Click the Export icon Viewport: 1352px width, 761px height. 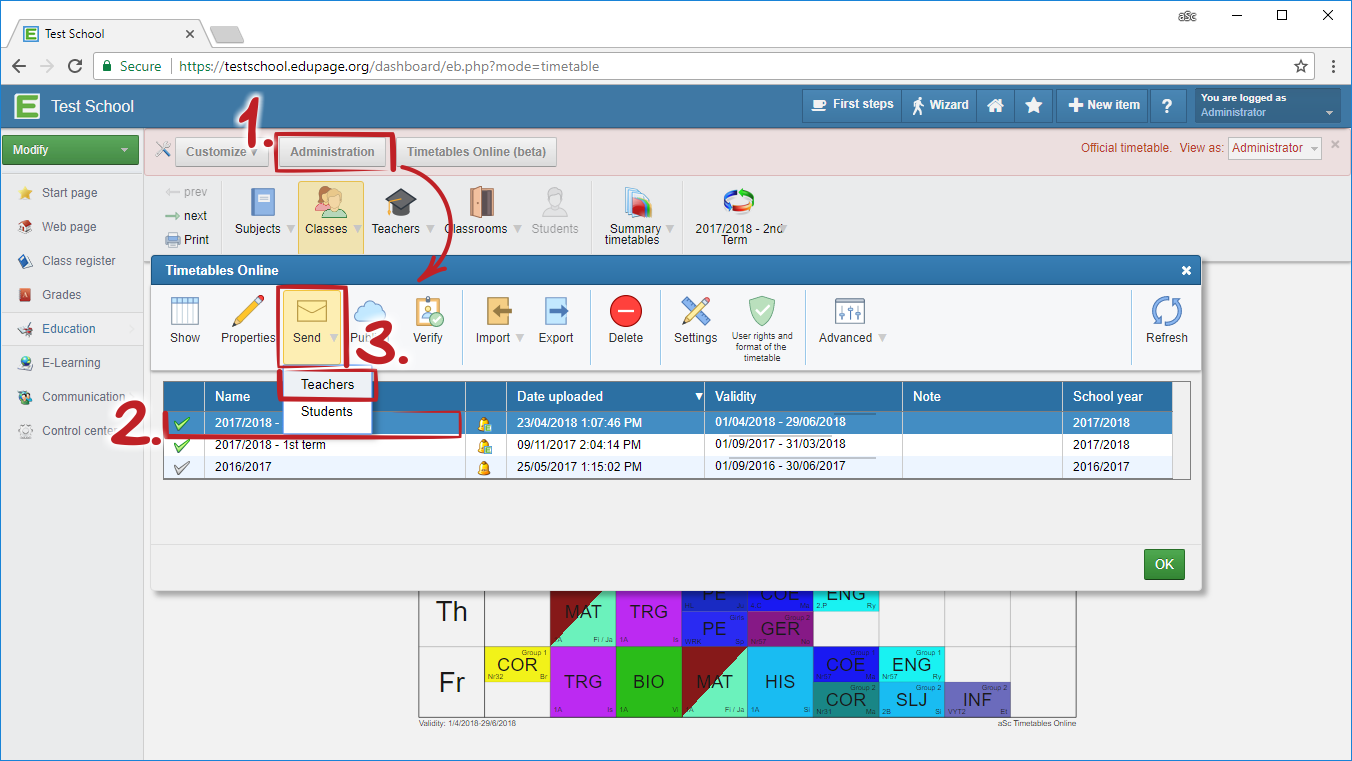pyautogui.click(x=556, y=312)
